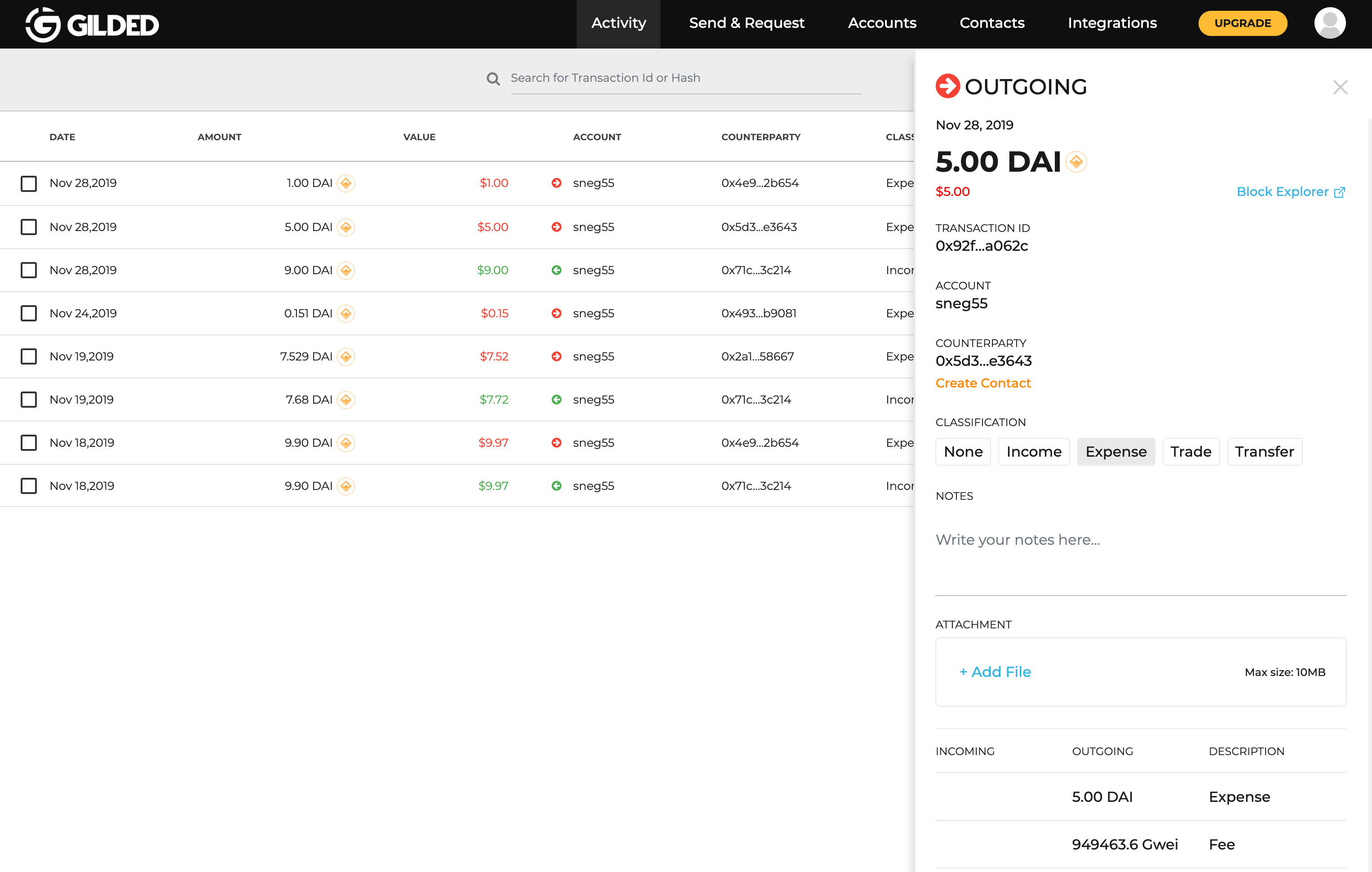Screen dimensions: 1372x872
Task: Click the DAI coin icon beside 5.00 DAI heading
Action: point(1075,162)
